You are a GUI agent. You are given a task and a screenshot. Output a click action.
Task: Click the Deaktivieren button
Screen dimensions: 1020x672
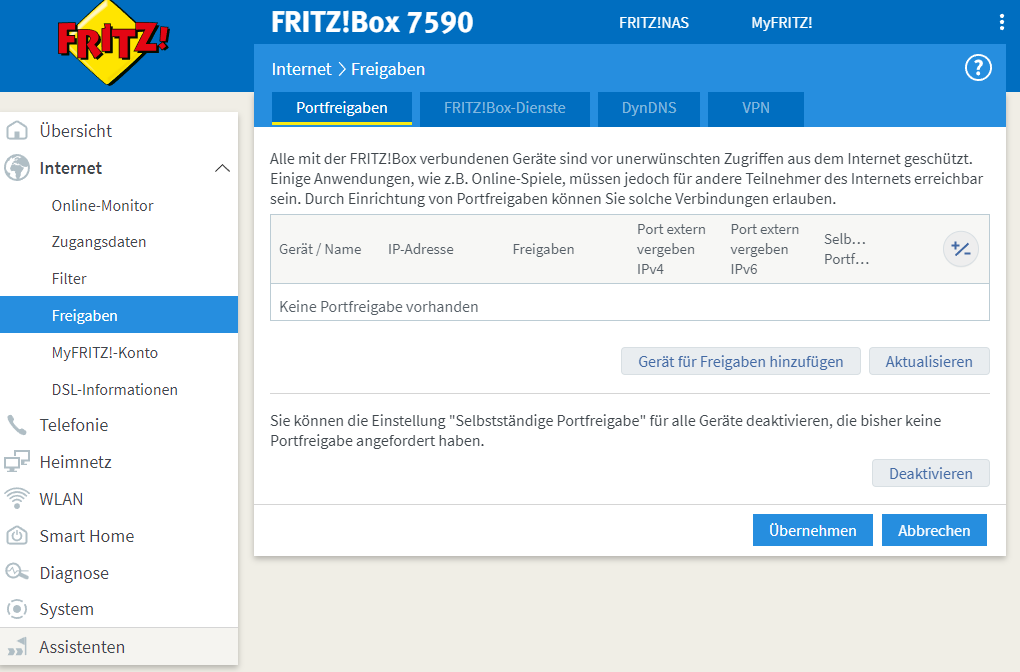point(930,473)
